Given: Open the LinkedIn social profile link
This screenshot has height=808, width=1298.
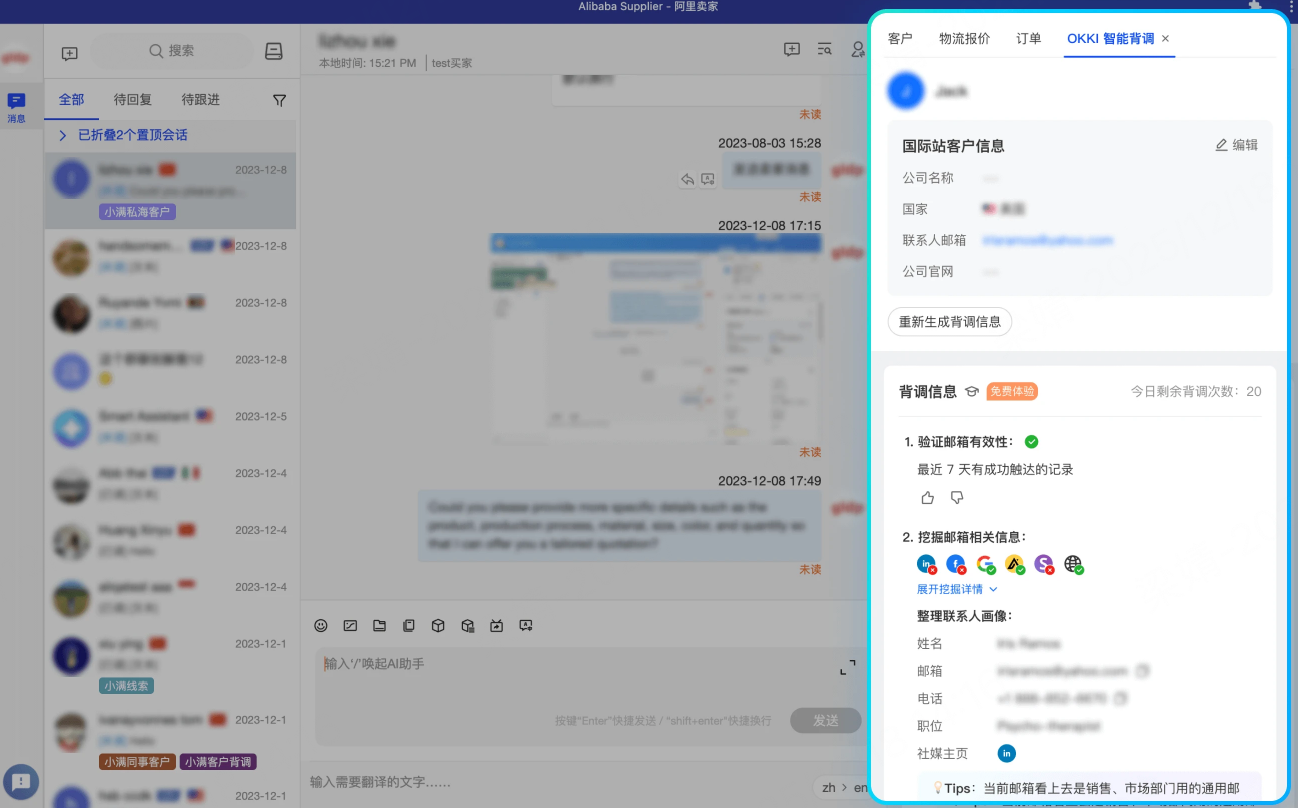Looking at the screenshot, I should 1007,753.
